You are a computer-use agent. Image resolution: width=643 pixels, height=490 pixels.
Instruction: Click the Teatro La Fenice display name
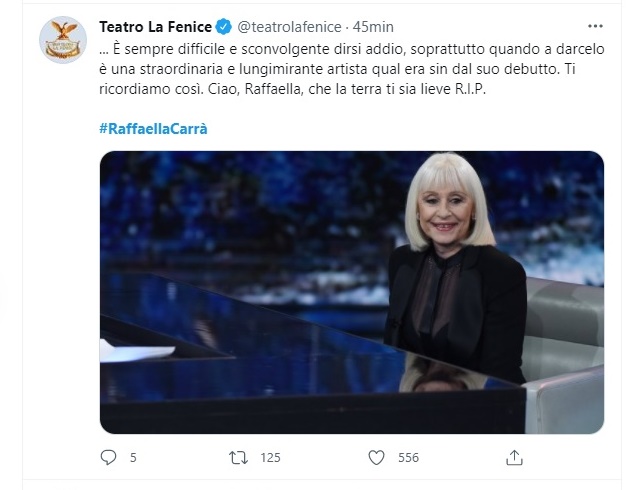click(155, 27)
